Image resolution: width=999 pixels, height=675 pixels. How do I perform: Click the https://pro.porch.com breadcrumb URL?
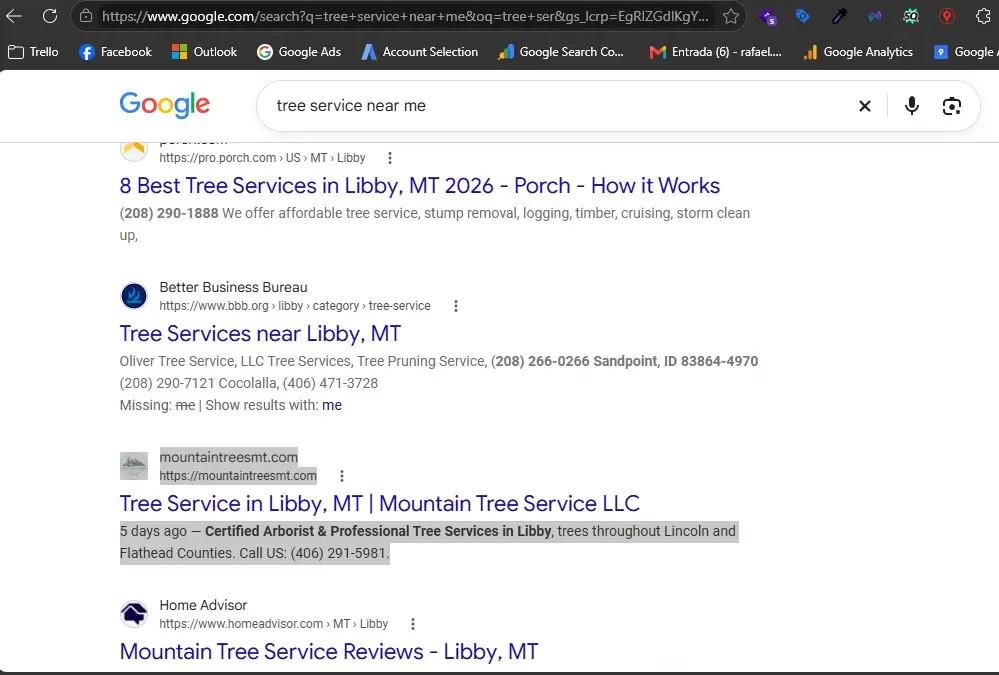pos(262,157)
